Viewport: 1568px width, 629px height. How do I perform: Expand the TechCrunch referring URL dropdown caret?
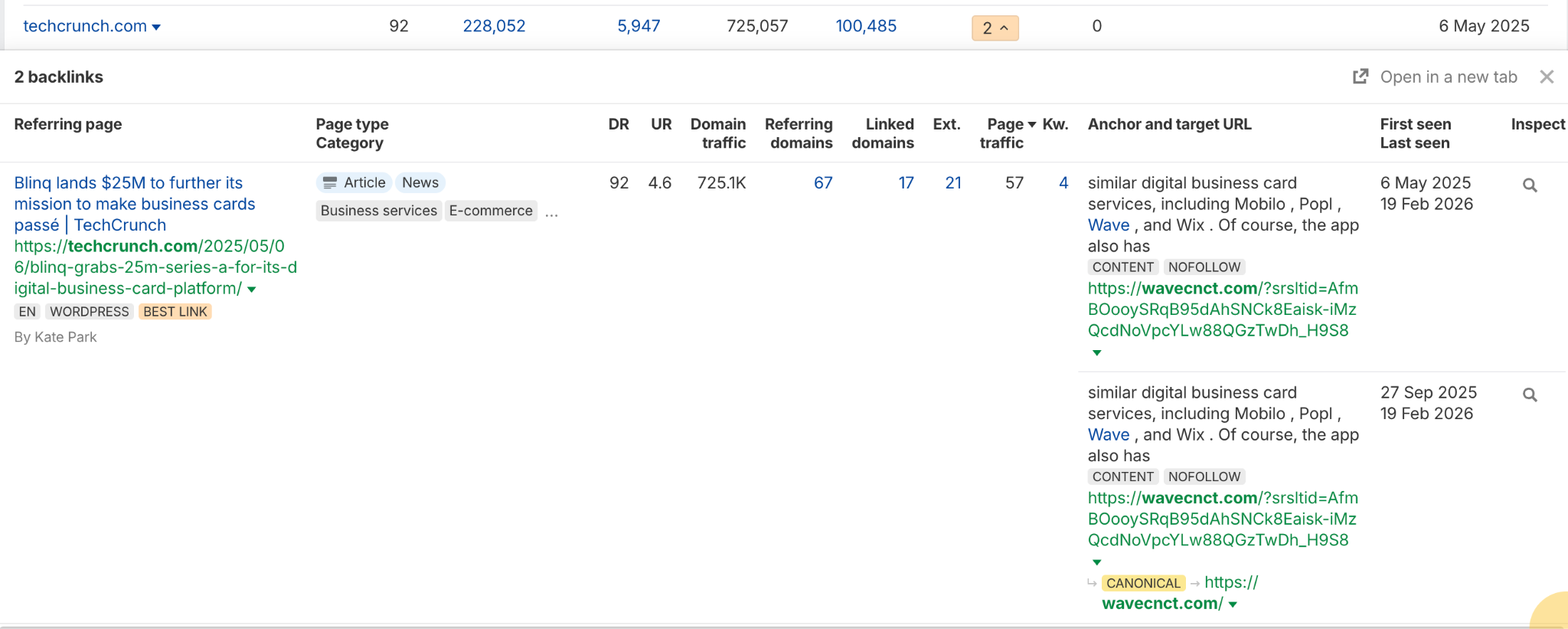pyautogui.click(x=252, y=290)
